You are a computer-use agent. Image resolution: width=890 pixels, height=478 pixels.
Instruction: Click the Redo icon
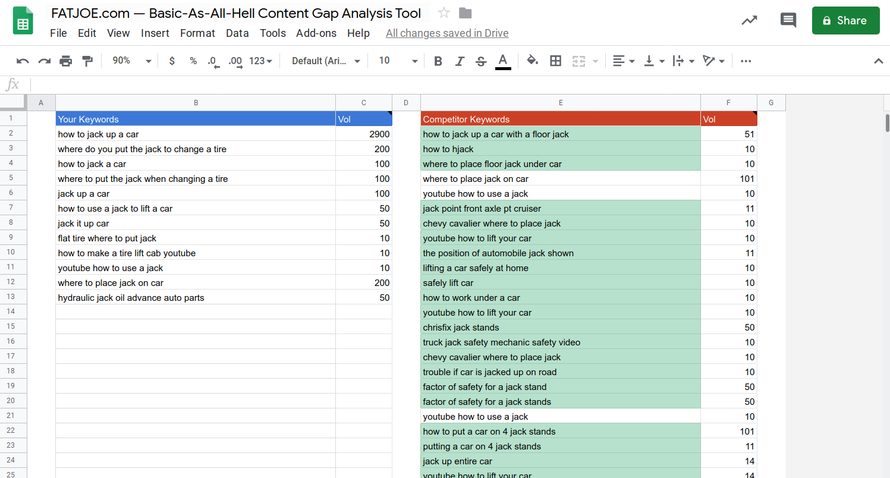click(x=44, y=61)
